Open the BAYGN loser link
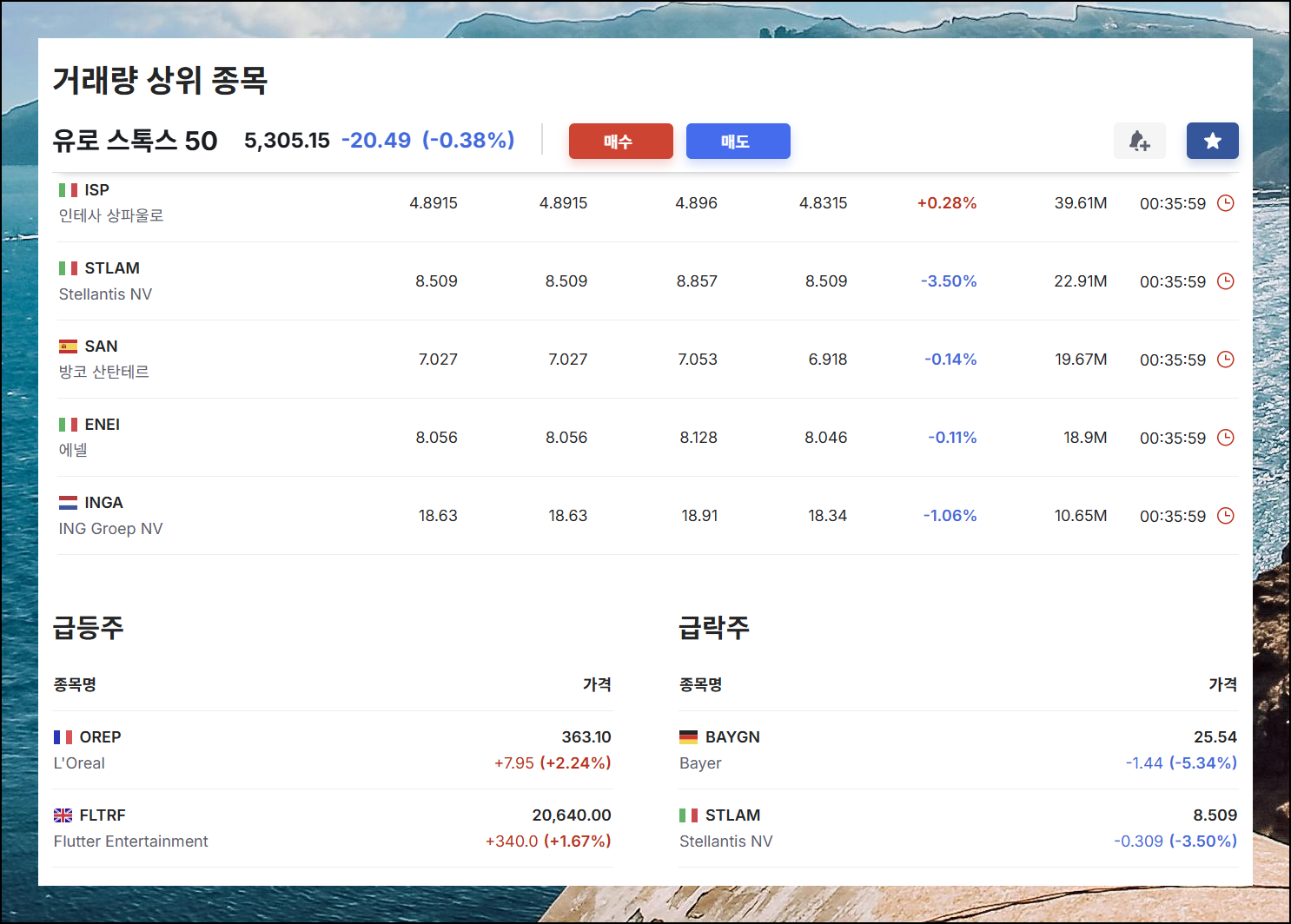Image resolution: width=1291 pixels, height=924 pixels. pos(732,737)
